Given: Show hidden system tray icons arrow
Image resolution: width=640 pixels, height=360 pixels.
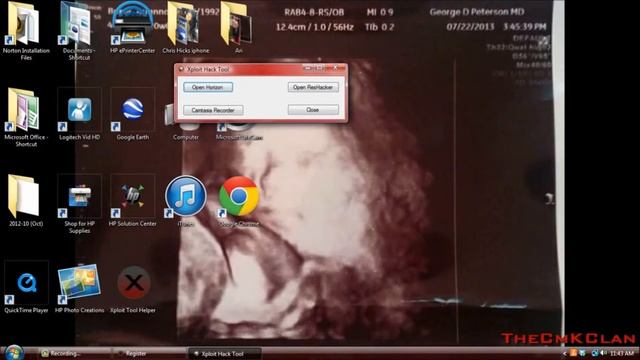Looking at the screenshot, I should coord(564,353).
